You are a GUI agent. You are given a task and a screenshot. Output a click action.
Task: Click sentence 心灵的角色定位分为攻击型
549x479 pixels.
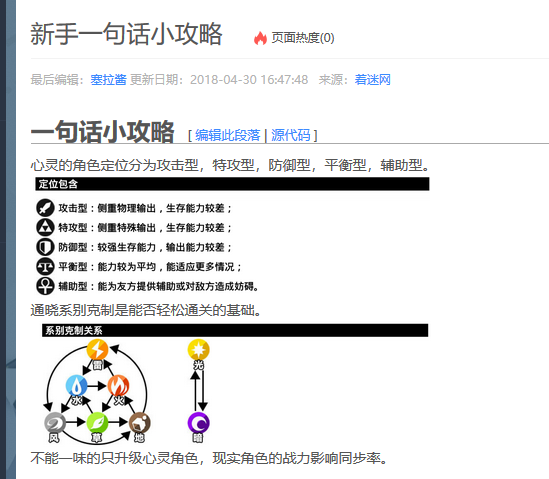[x=230, y=165]
